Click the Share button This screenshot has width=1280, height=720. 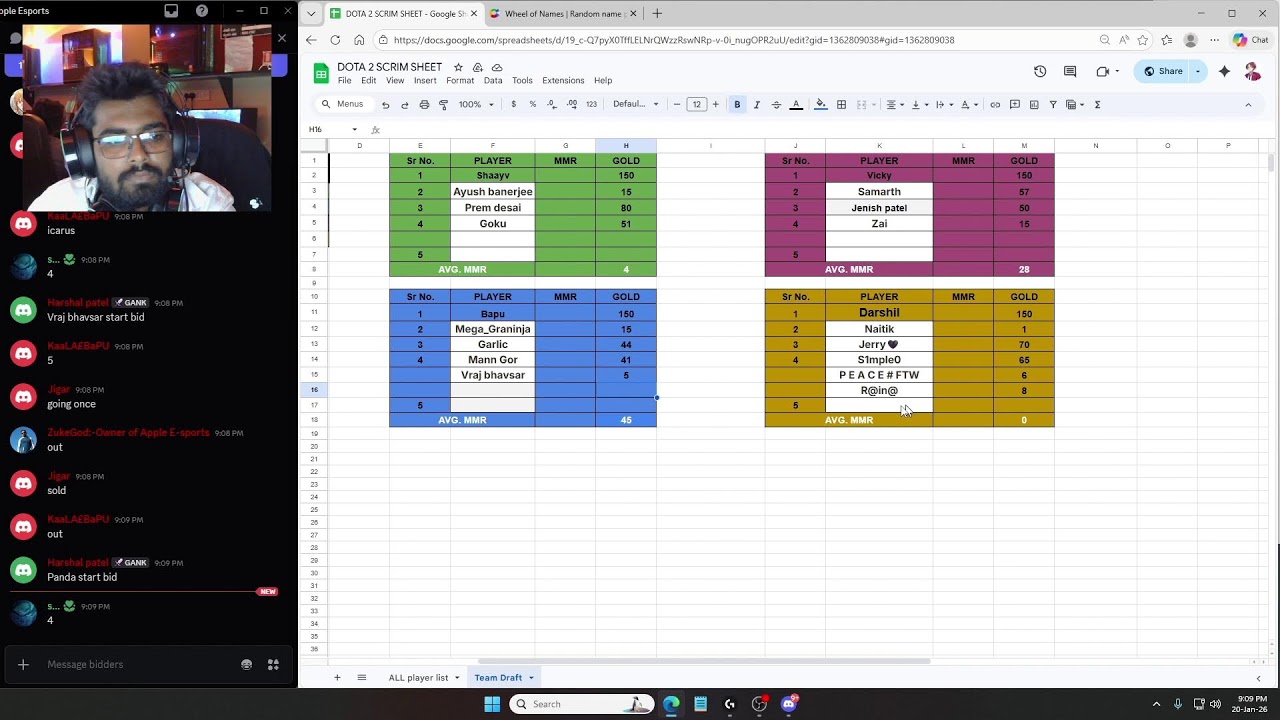point(1163,71)
